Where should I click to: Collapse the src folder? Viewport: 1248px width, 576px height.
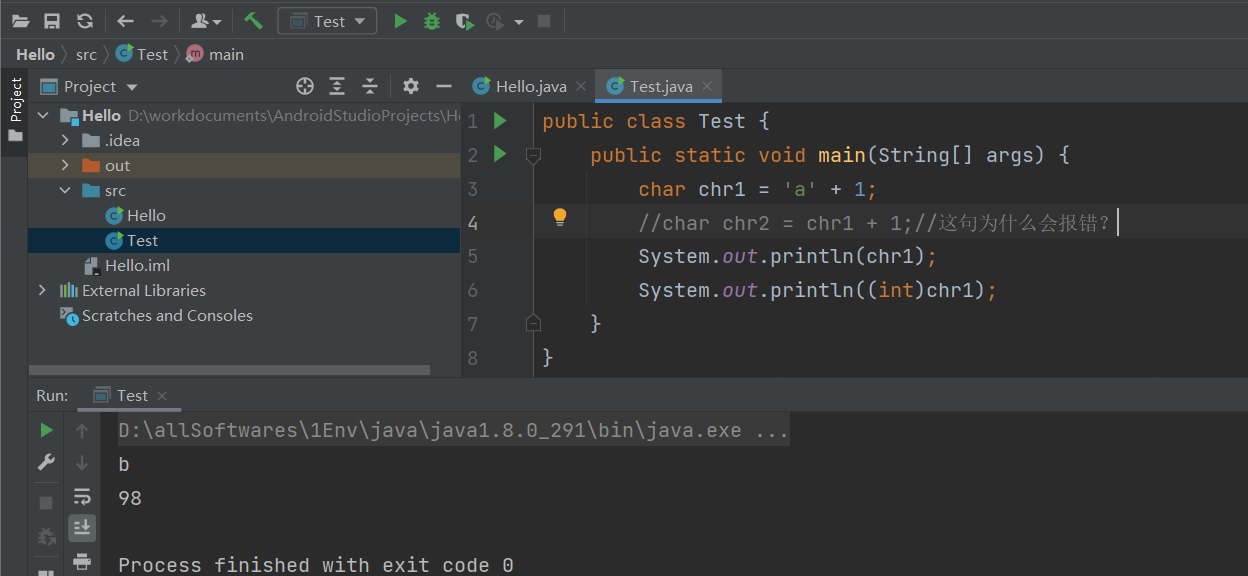pos(66,191)
